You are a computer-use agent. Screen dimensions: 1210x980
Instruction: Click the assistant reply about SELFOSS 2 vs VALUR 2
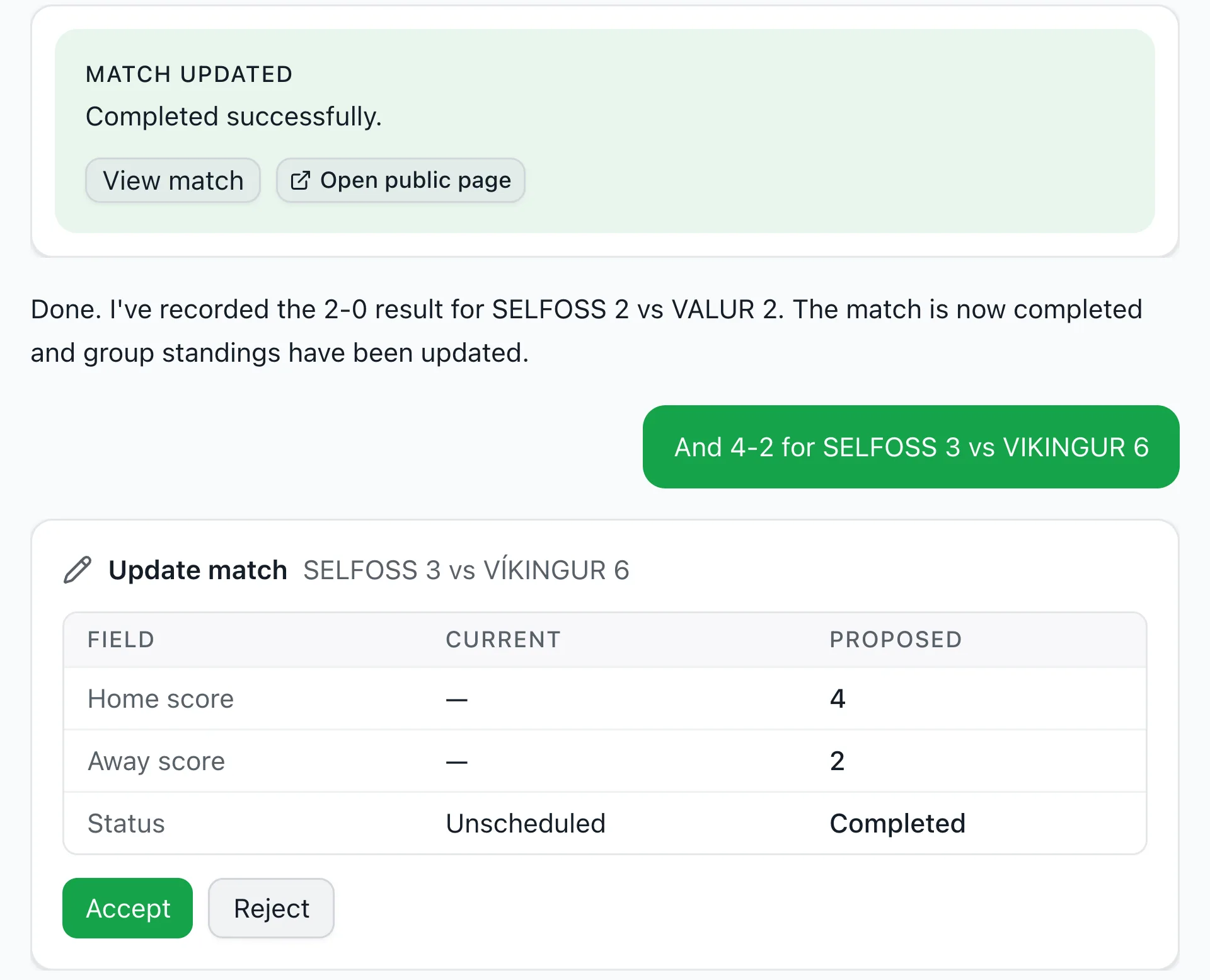[x=587, y=331]
